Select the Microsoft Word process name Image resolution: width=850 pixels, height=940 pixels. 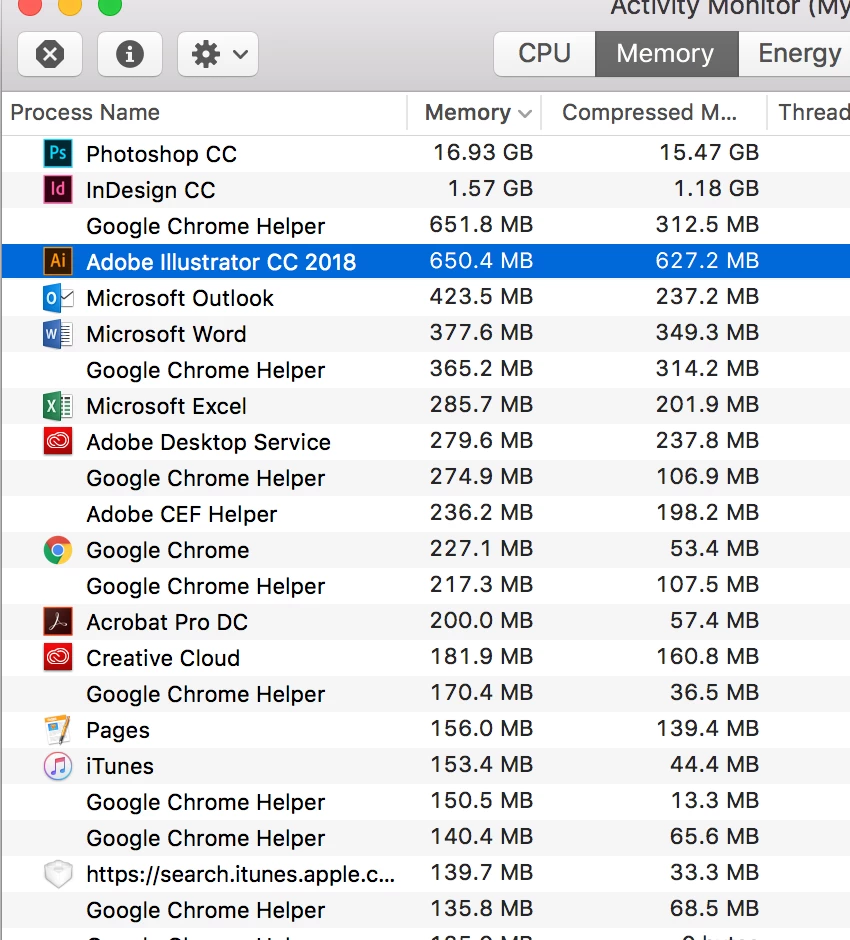click(x=166, y=334)
